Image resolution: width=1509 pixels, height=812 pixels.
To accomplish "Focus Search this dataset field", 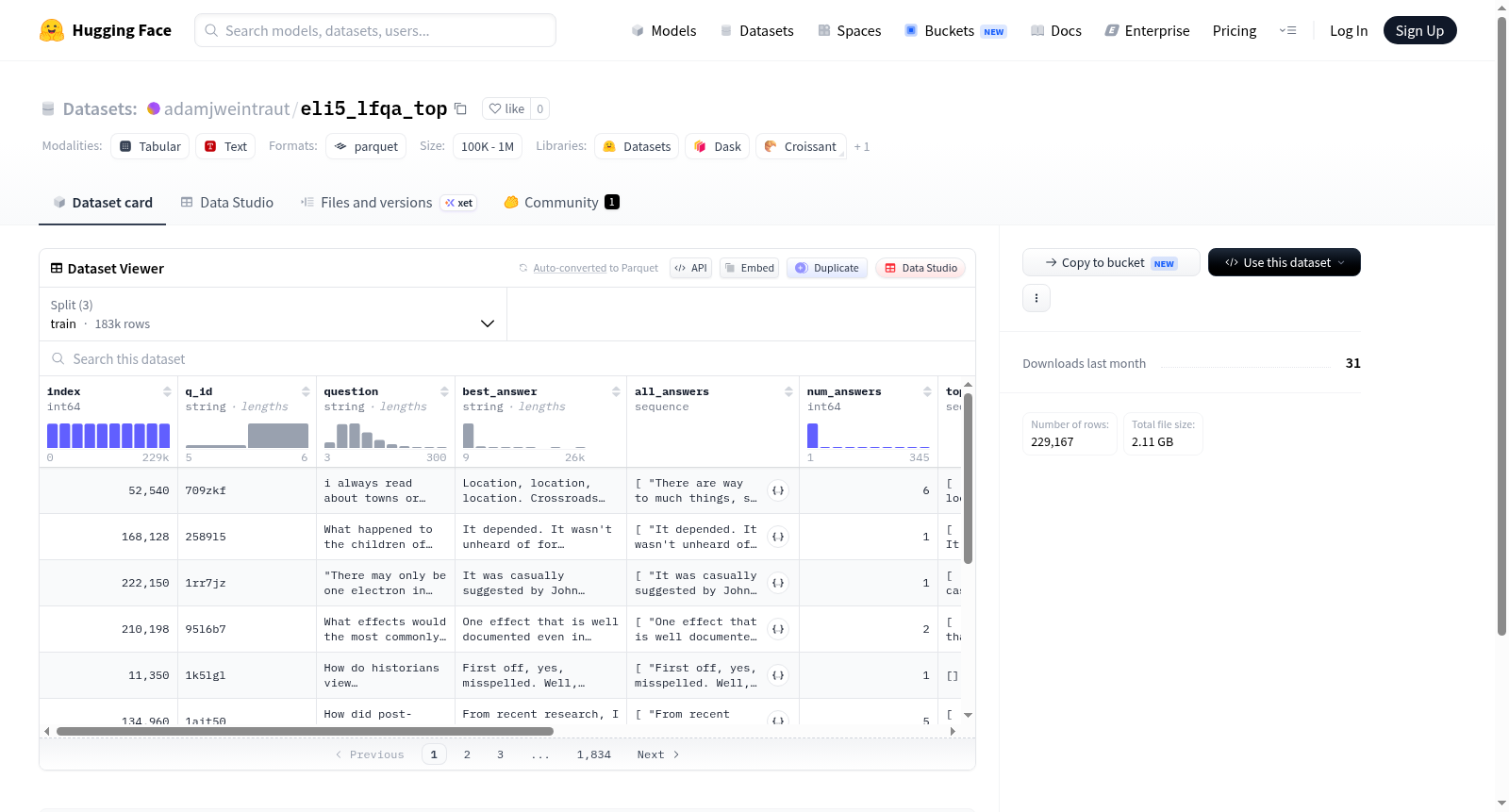I will (x=507, y=359).
